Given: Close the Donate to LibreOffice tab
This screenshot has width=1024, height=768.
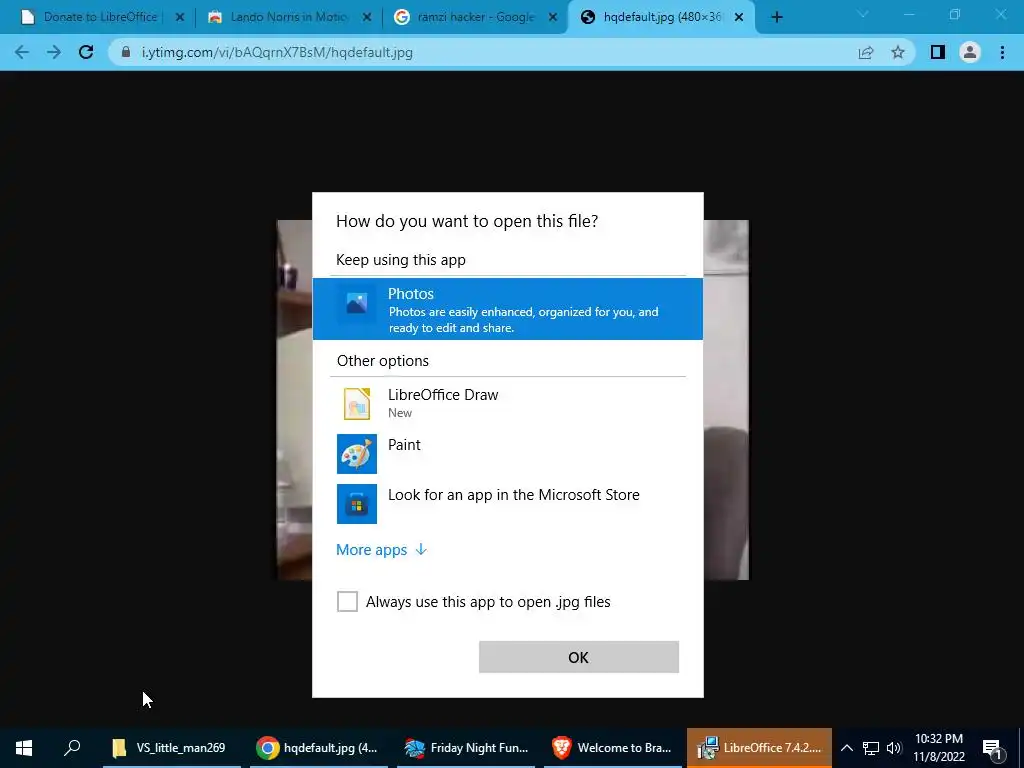Looking at the screenshot, I should point(180,18).
